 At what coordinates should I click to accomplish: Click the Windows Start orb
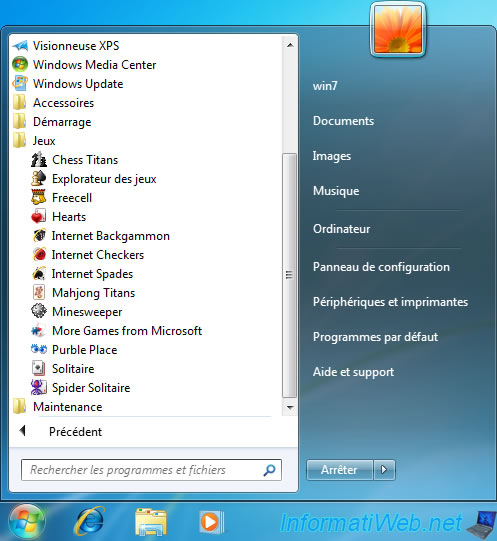pos(27,522)
